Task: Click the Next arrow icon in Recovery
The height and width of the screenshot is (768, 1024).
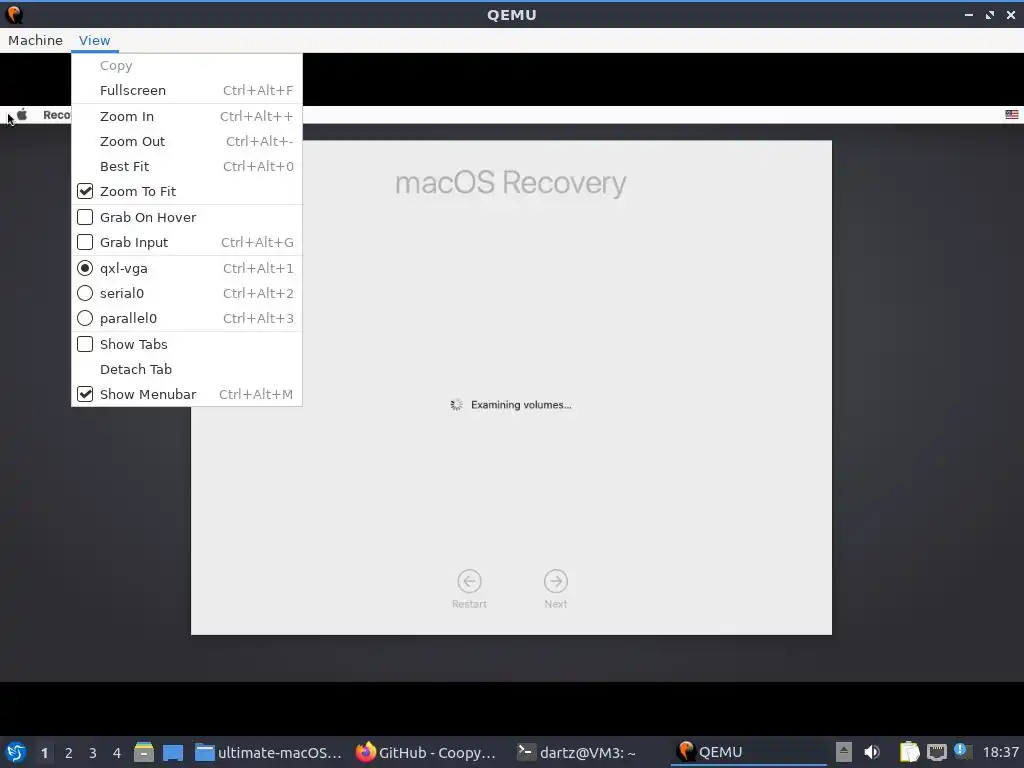Action: point(556,581)
